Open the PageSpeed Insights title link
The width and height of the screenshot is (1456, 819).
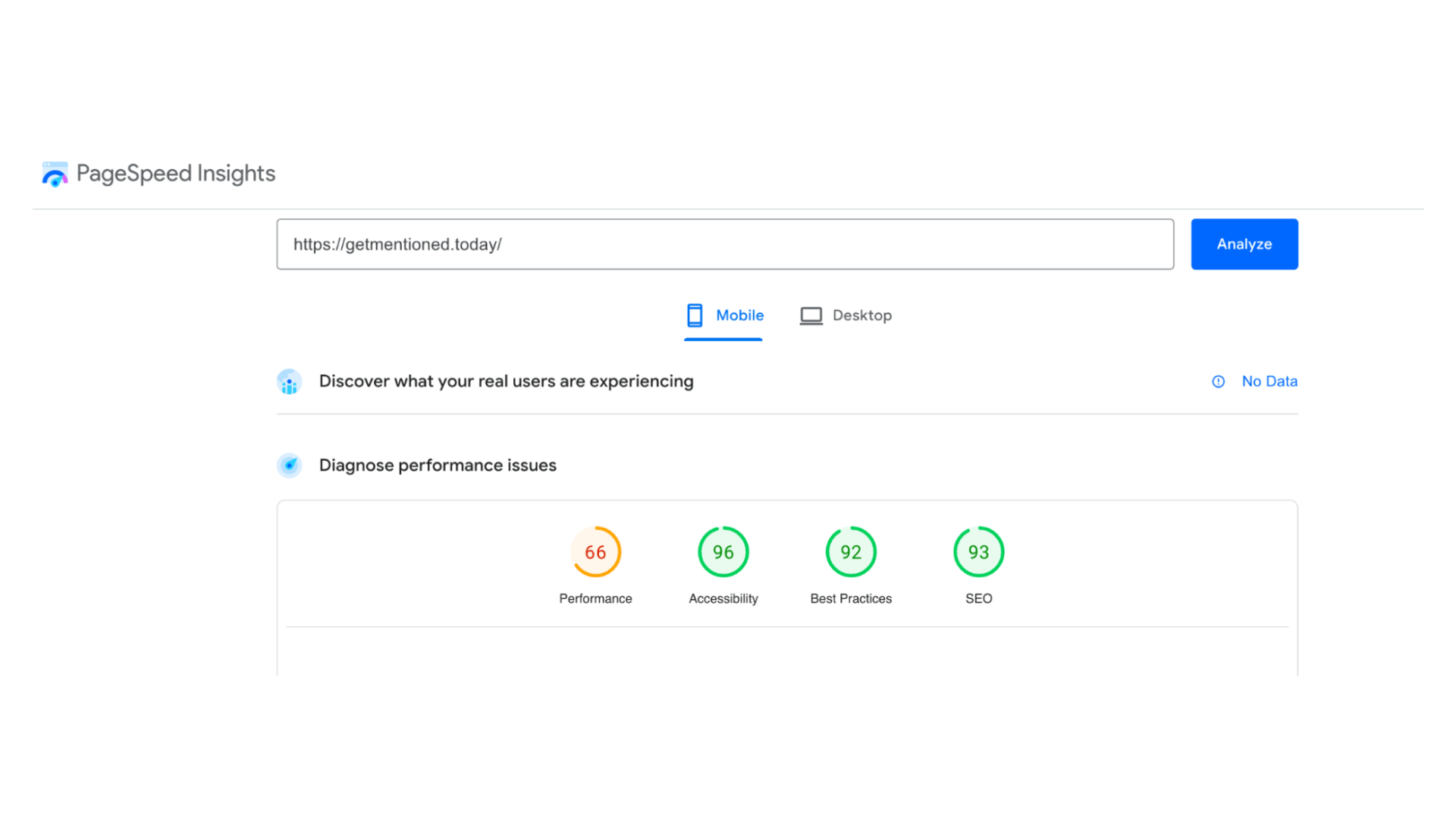coord(176,174)
